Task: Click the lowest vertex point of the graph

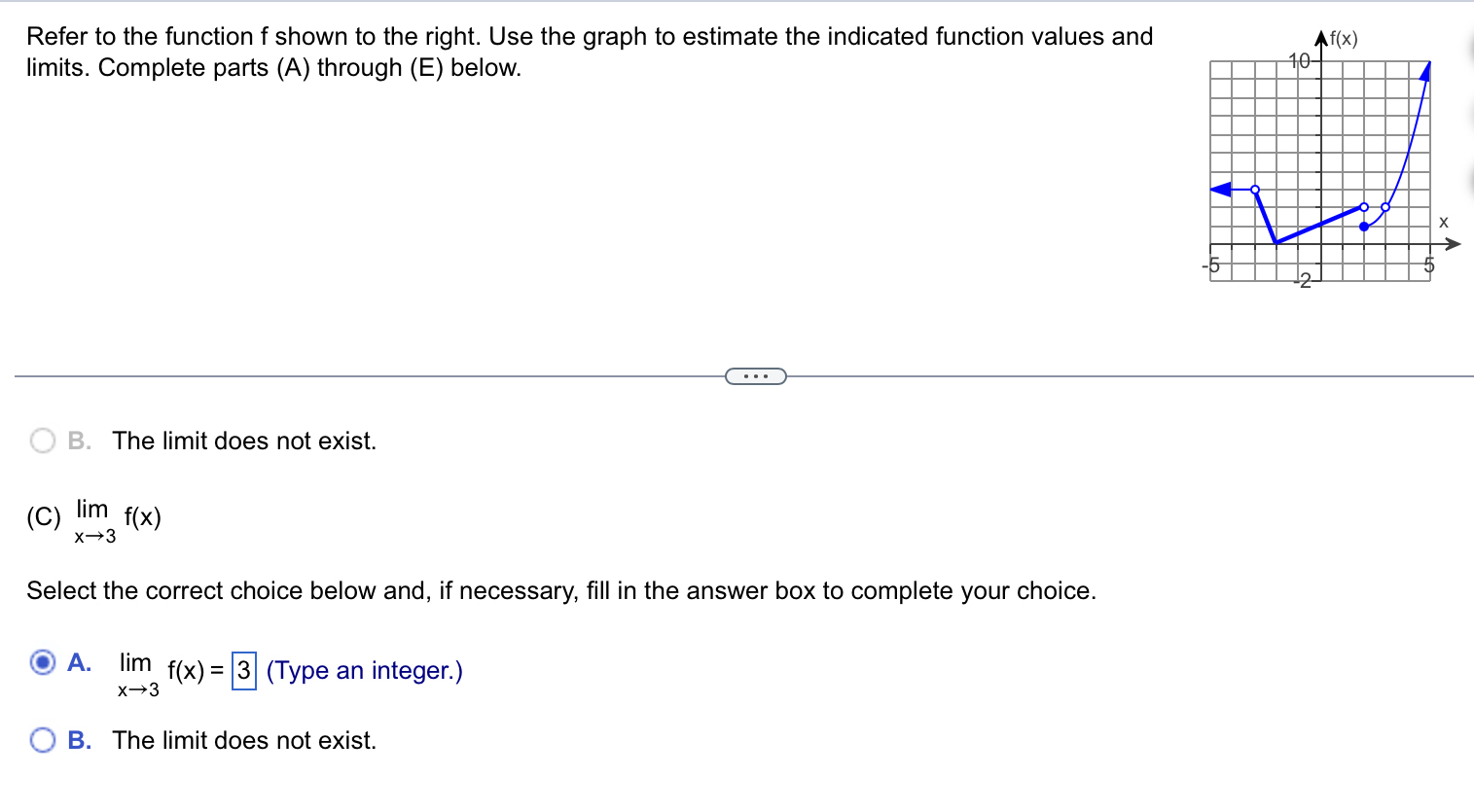Action: 1276,241
